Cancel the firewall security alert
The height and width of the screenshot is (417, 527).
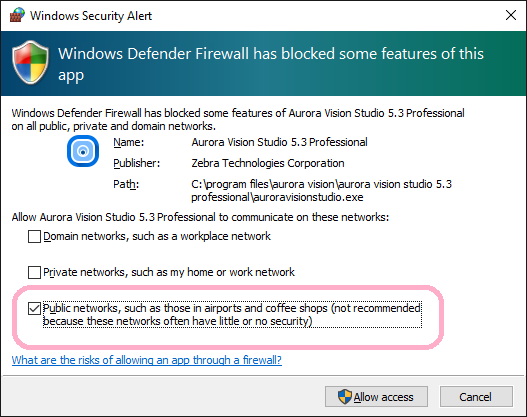point(476,397)
